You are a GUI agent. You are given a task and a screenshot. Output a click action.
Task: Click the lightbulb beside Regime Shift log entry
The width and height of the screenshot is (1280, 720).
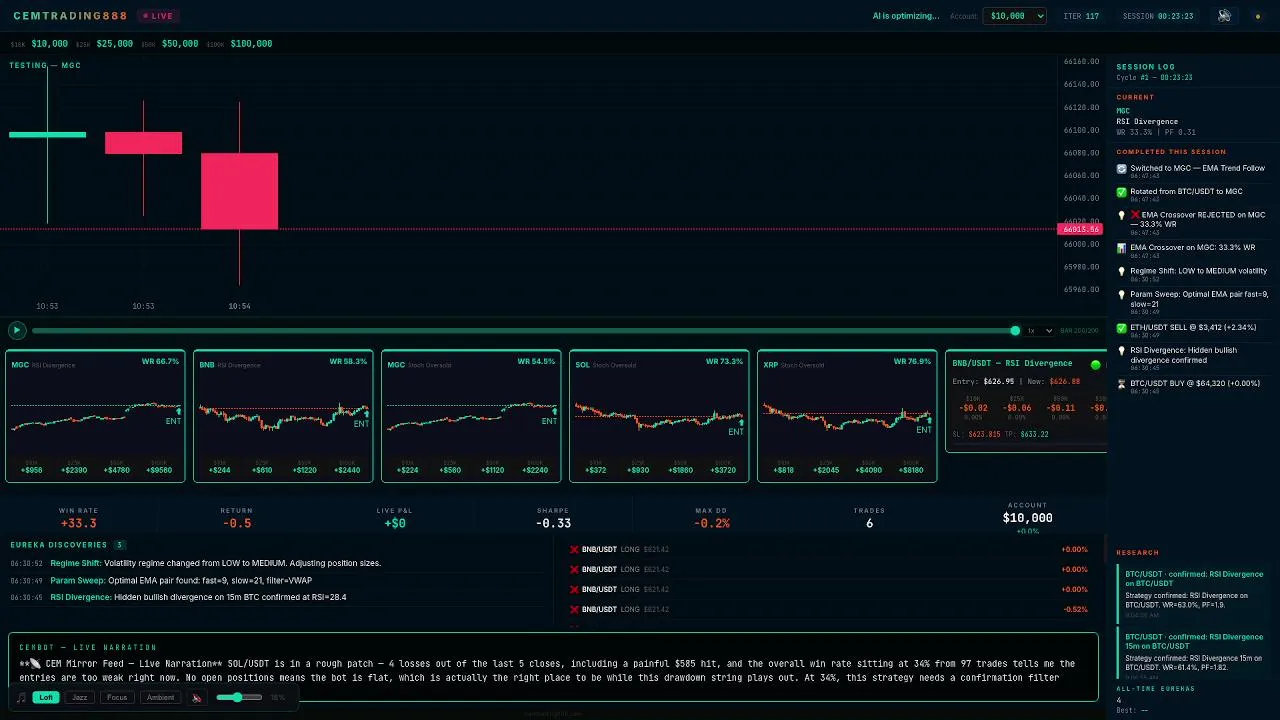tap(1122, 271)
